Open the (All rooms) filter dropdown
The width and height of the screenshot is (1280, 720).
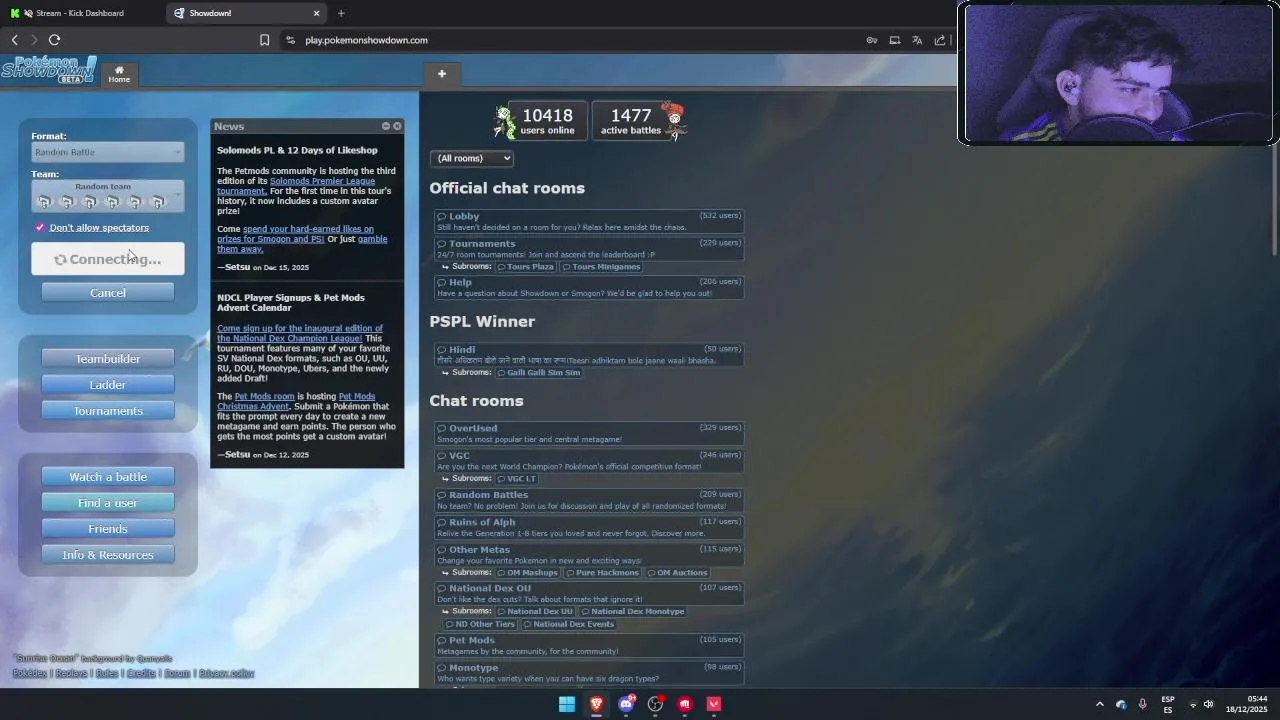point(471,158)
